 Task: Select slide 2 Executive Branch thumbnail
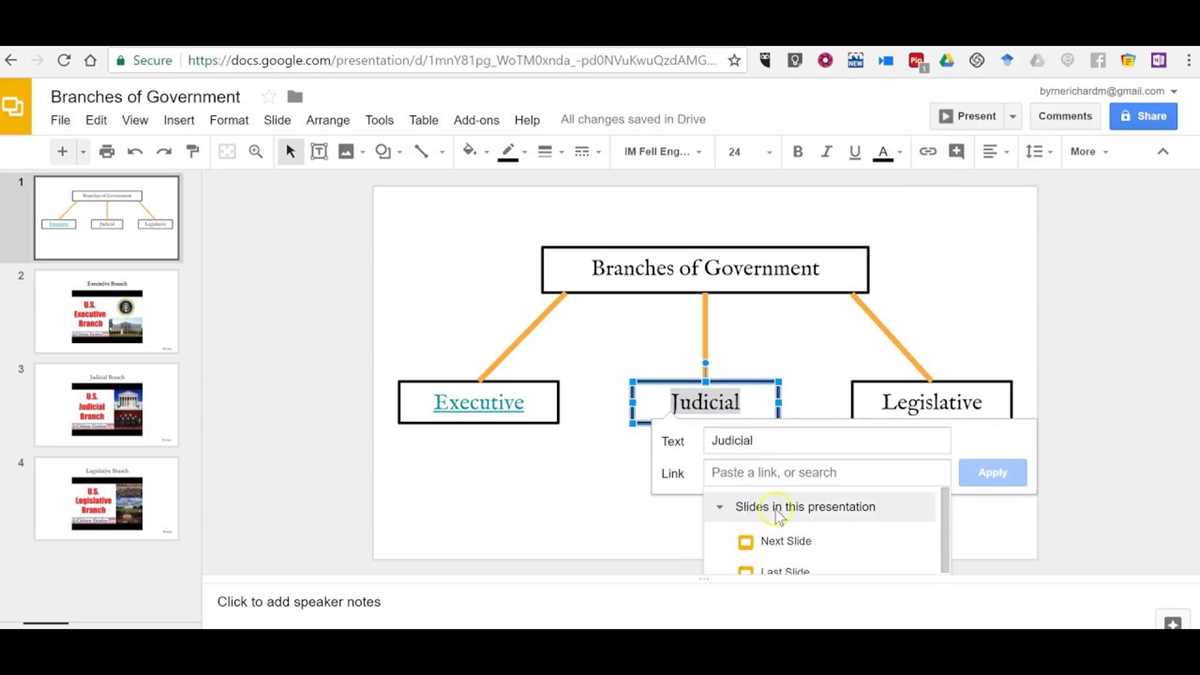click(107, 312)
